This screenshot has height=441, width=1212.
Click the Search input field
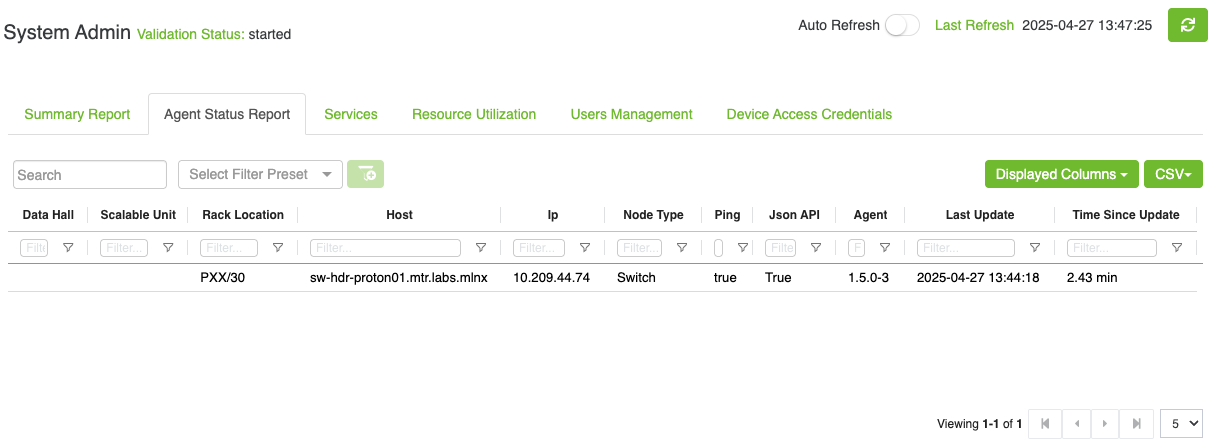tap(90, 175)
